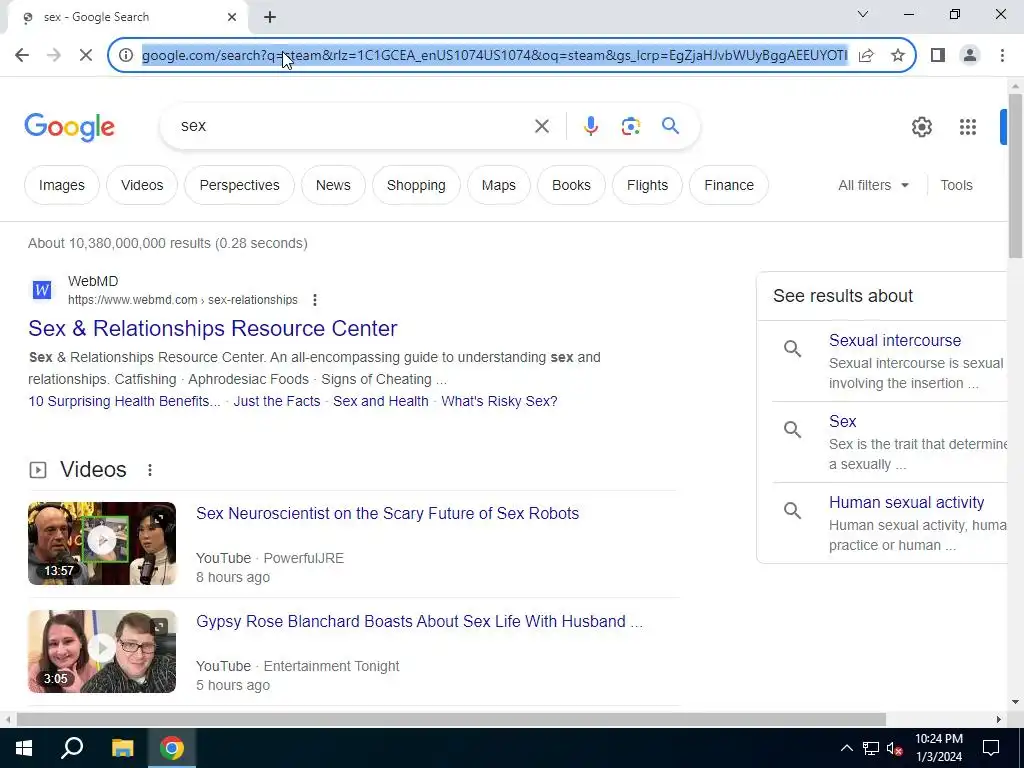Screen dimensions: 1024x768
Task: Go to the Google logo homepage
Action: pos(69,127)
